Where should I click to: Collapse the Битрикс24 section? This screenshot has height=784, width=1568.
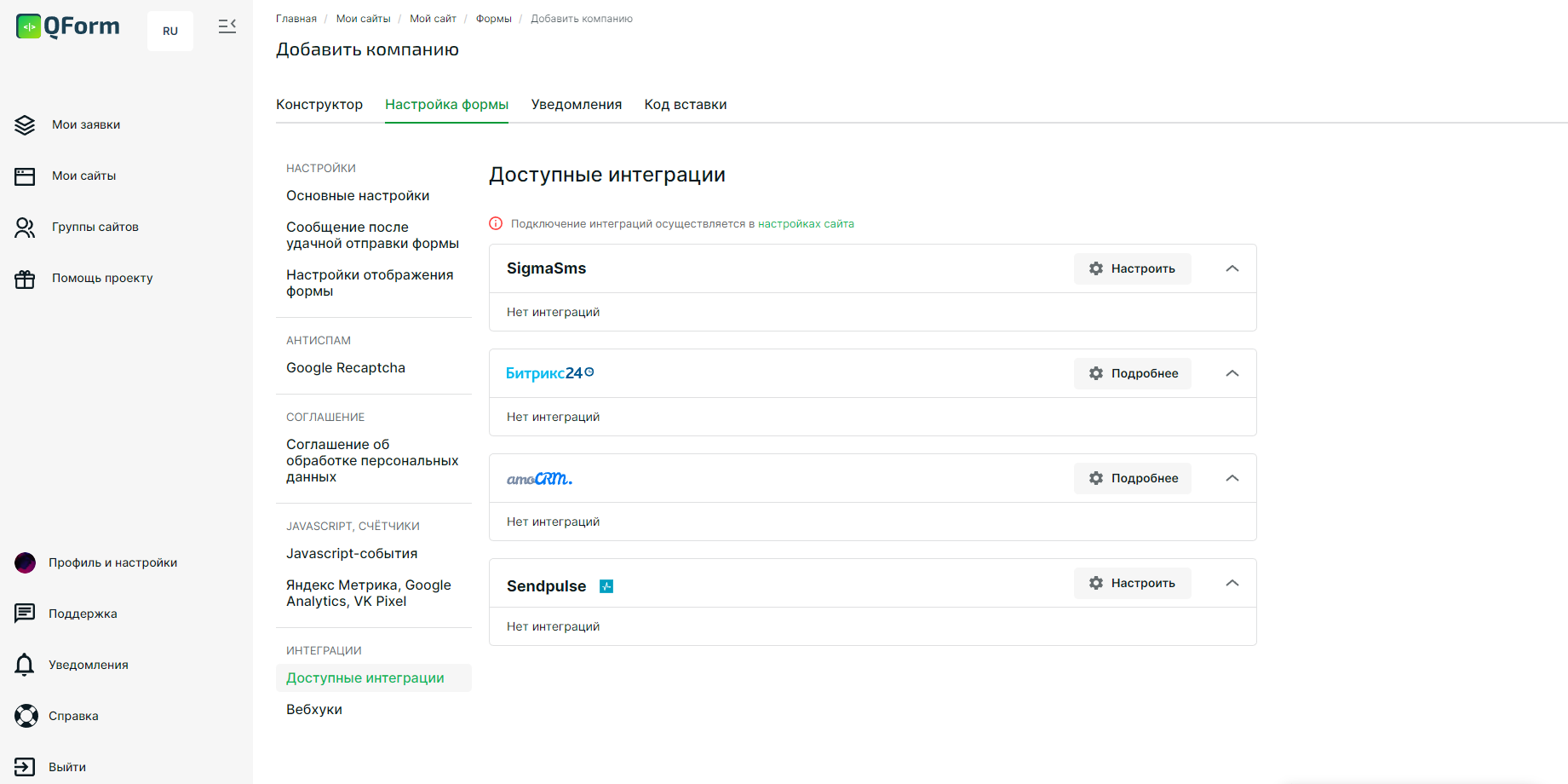(1232, 373)
